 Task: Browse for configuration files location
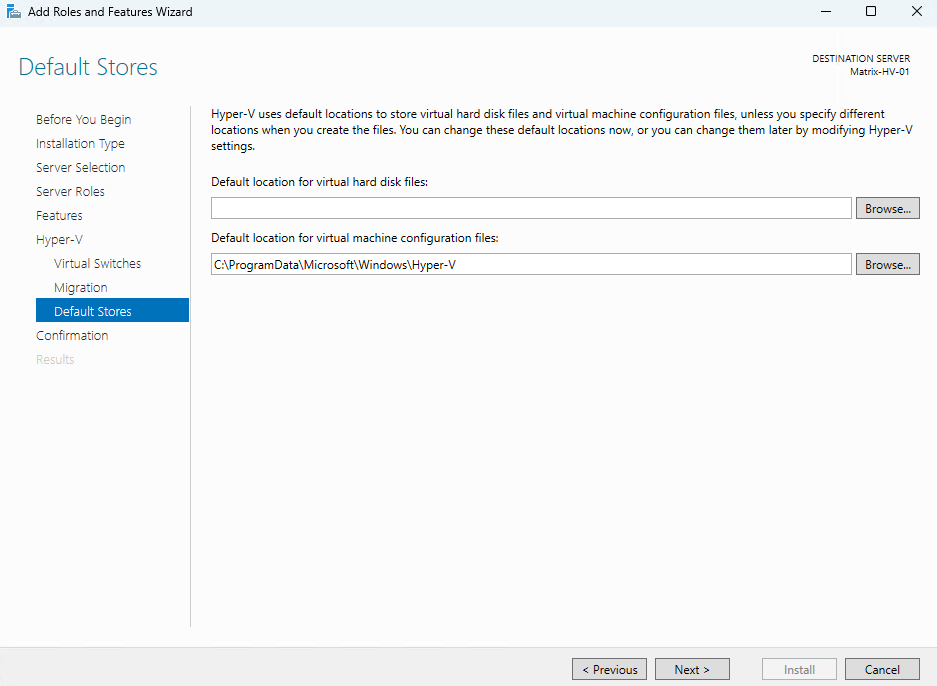[887, 264]
